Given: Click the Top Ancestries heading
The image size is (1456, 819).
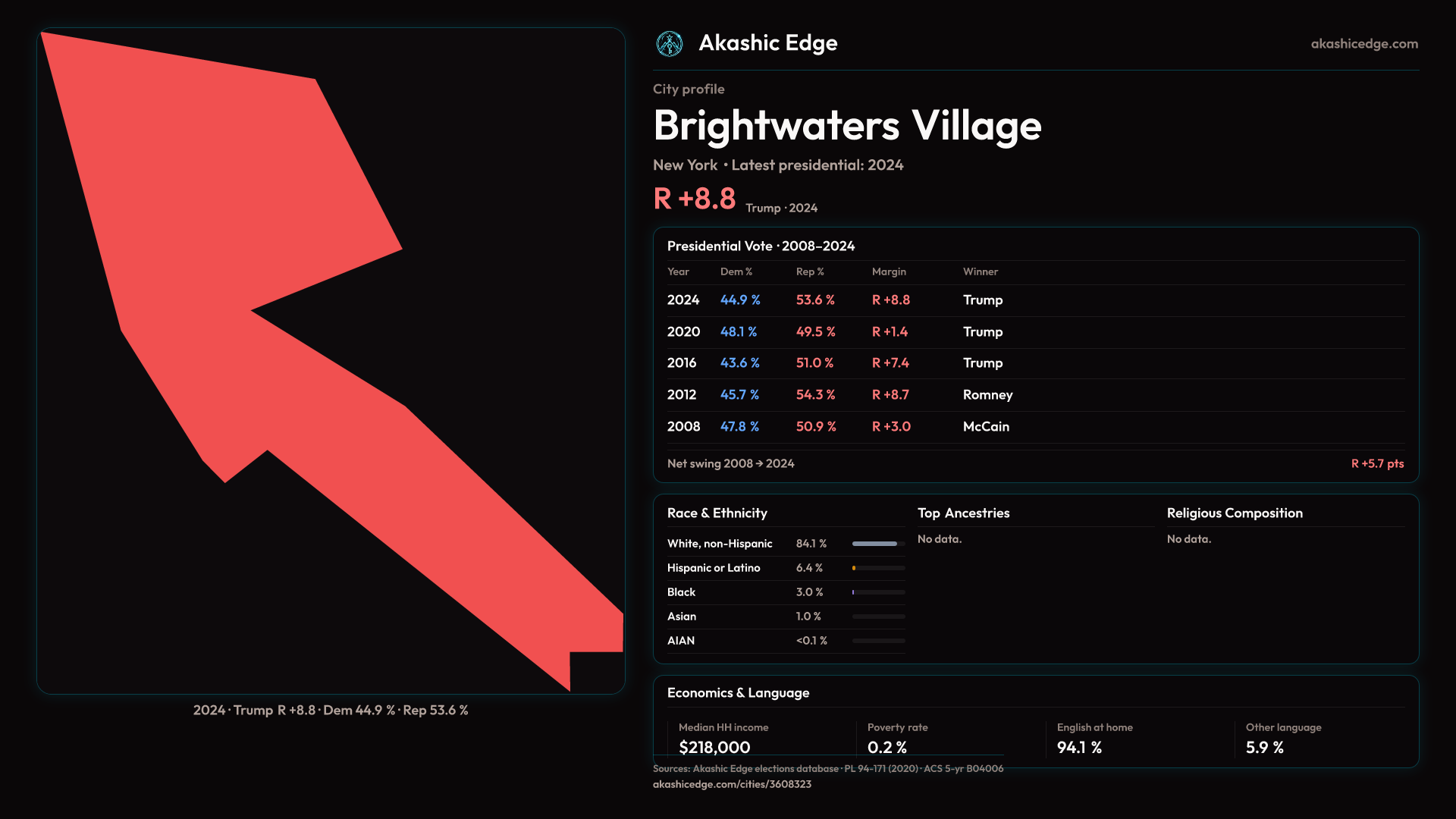Looking at the screenshot, I should coord(963,513).
